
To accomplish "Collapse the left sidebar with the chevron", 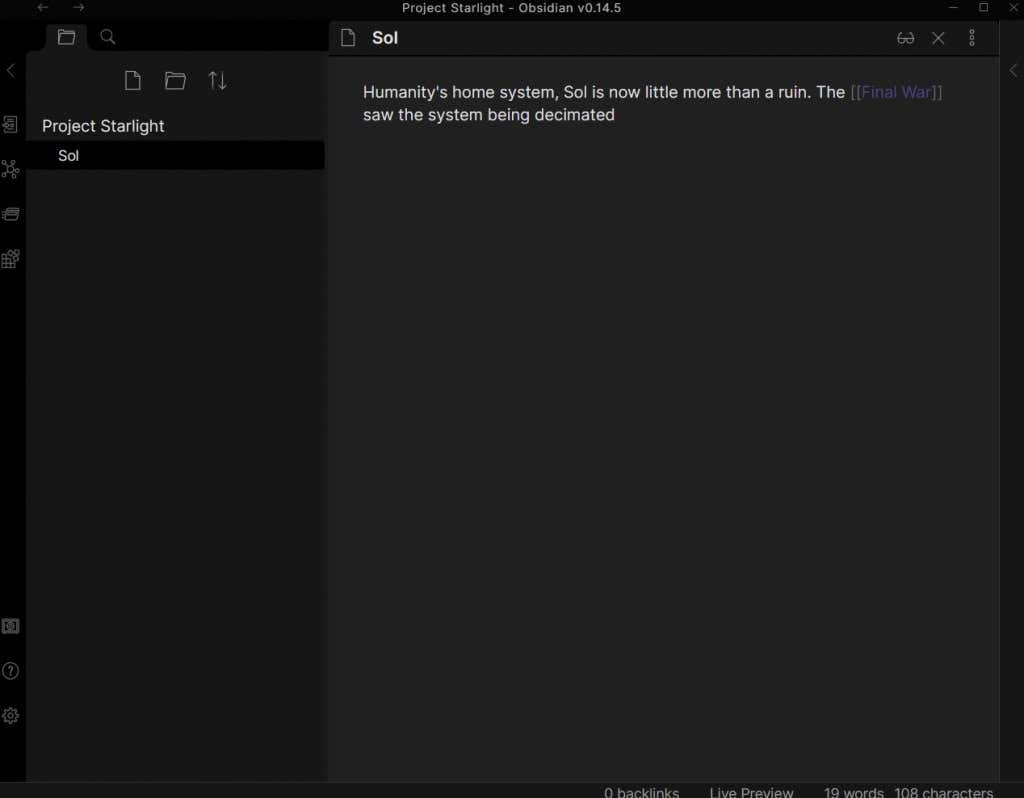I will pos(11,70).
